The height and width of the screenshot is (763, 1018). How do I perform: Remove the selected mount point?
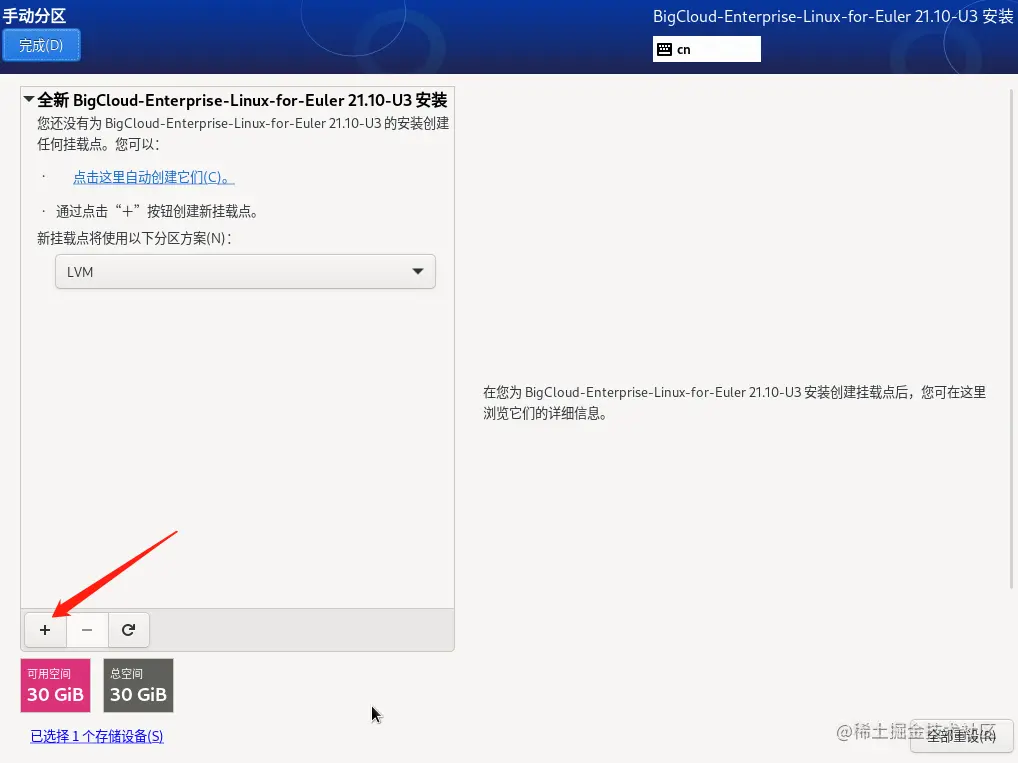(87, 630)
